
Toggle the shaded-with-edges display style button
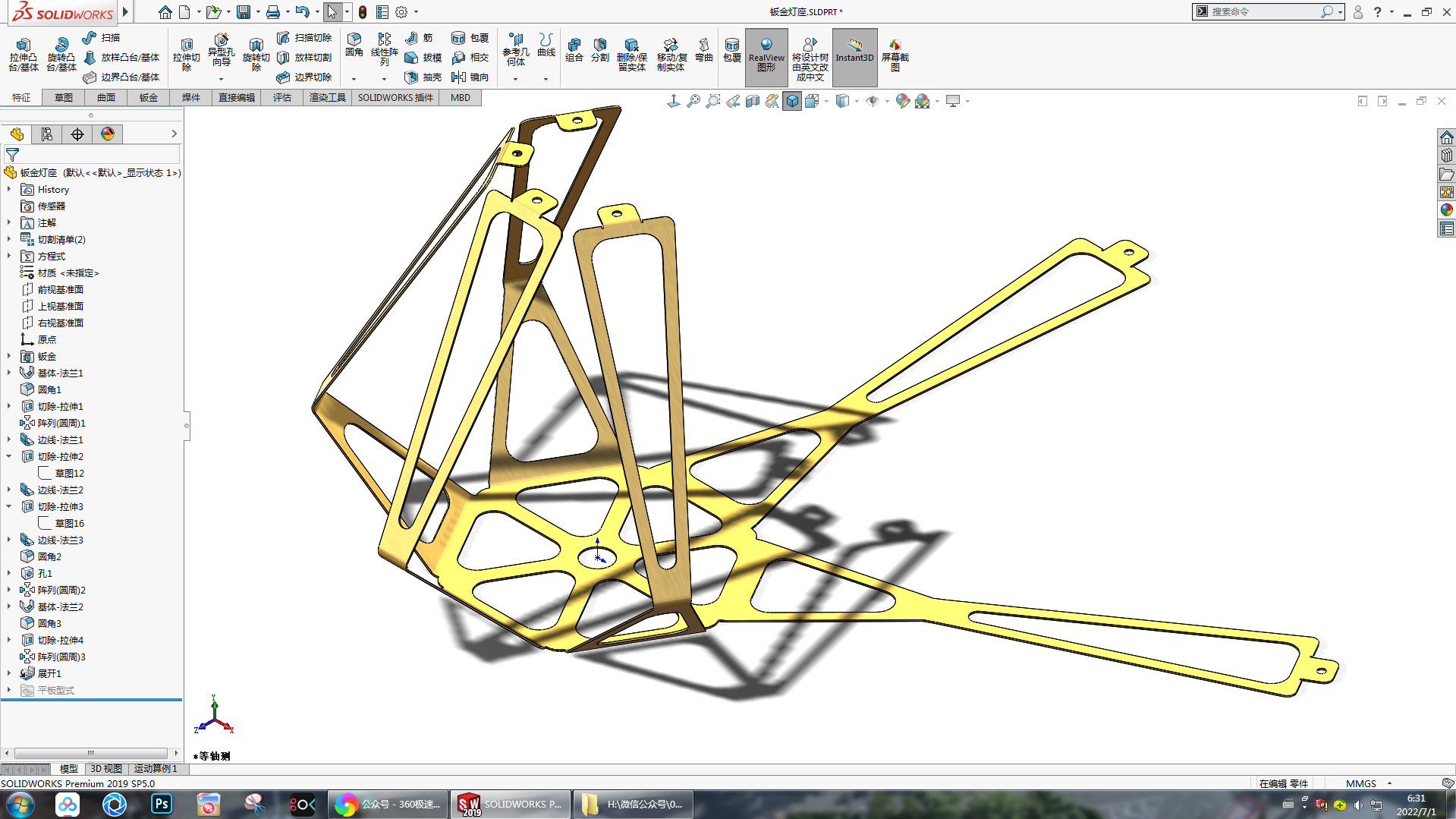pyautogui.click(x=792, y=101)
